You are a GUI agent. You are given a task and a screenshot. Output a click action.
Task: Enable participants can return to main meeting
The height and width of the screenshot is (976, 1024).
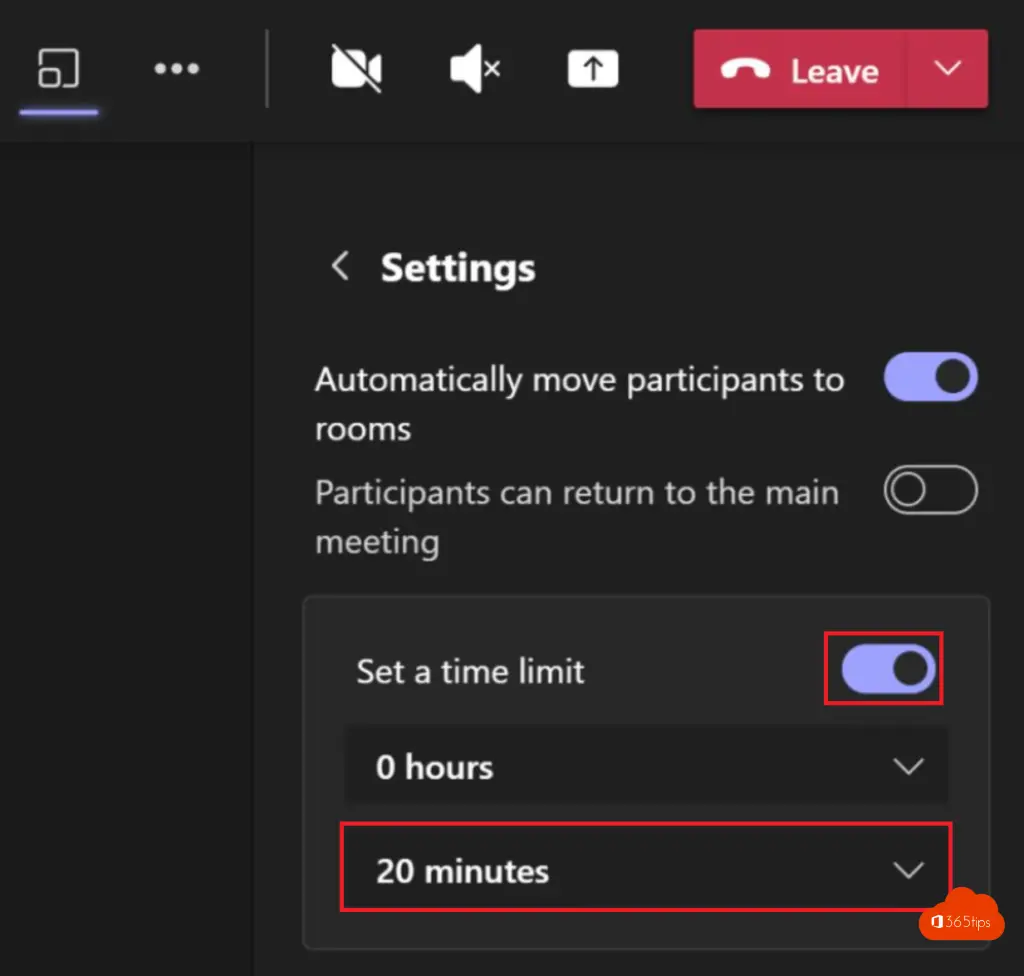click(x=930, y=491)
